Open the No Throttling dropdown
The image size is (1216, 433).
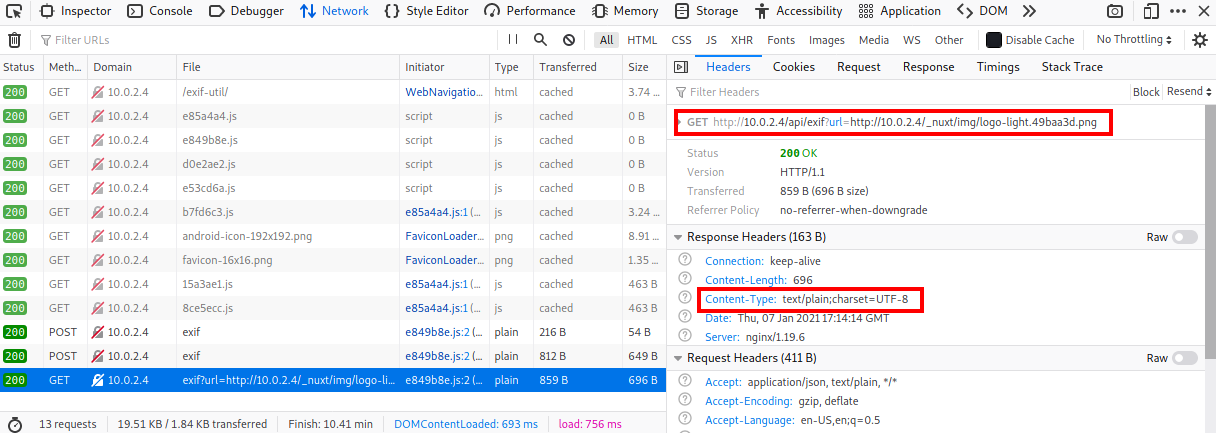coord(1134,40)
